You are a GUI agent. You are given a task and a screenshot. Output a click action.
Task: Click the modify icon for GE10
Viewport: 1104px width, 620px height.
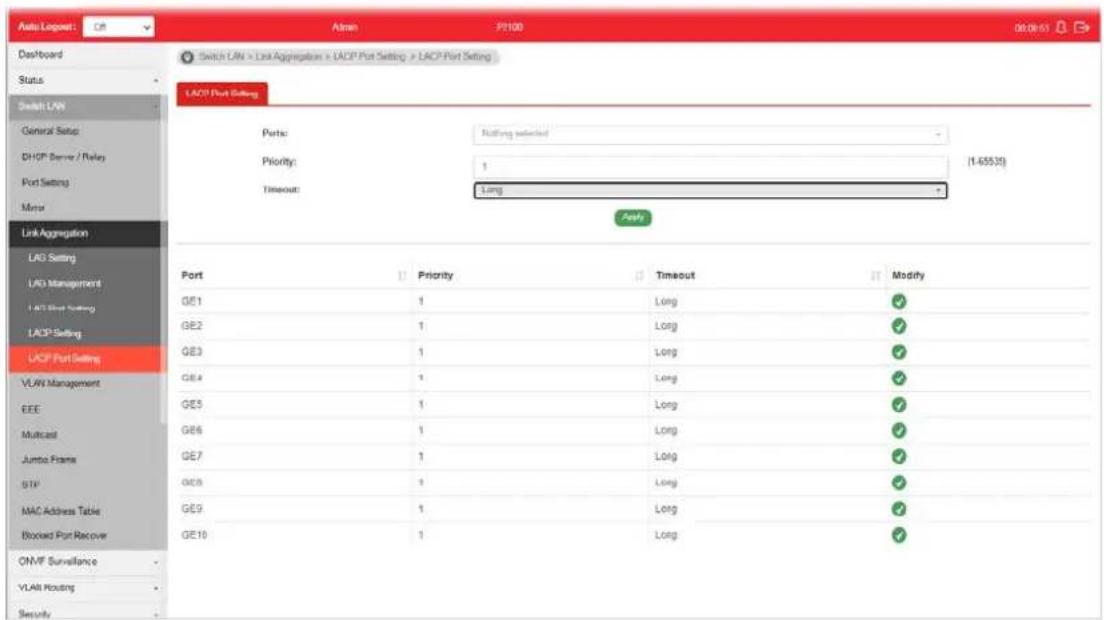tap(898, 535)
